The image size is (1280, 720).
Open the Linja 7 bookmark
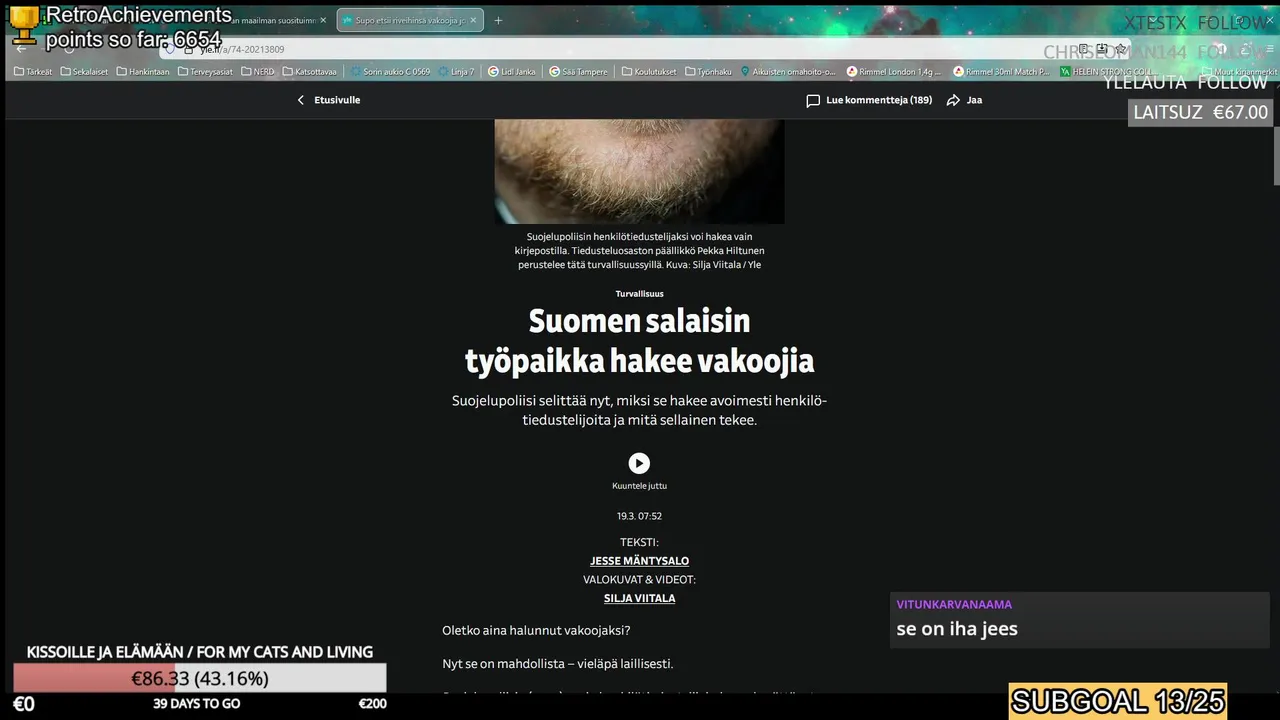click(456, 72)
